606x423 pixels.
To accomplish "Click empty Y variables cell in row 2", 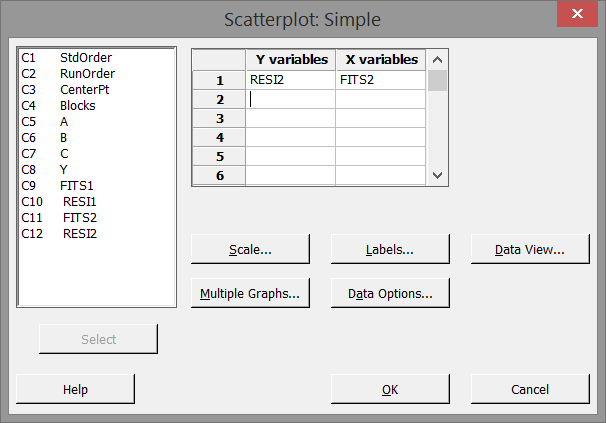I will [x=290, y=98].
